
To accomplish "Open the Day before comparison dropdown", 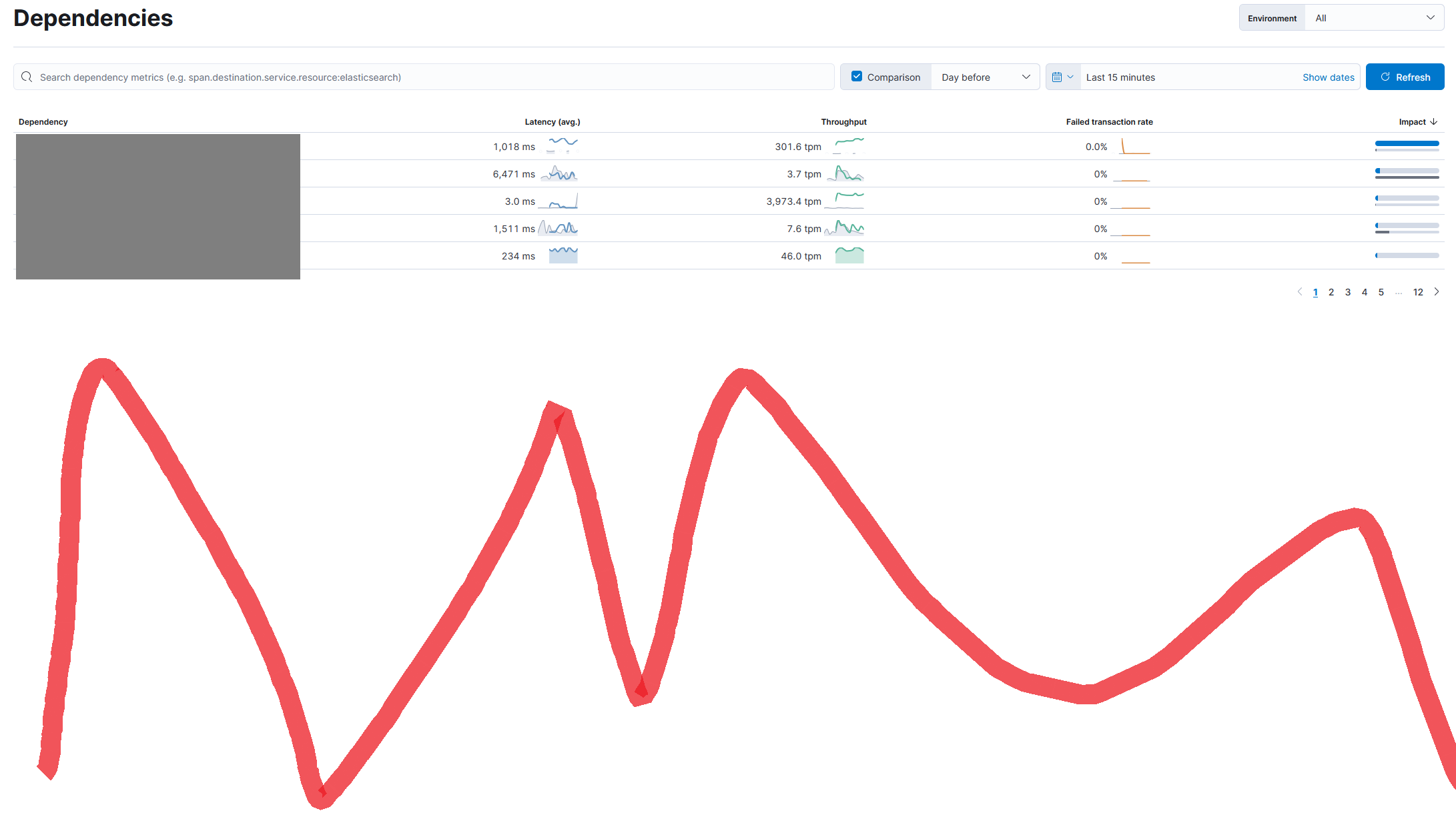I will point(986,77).
